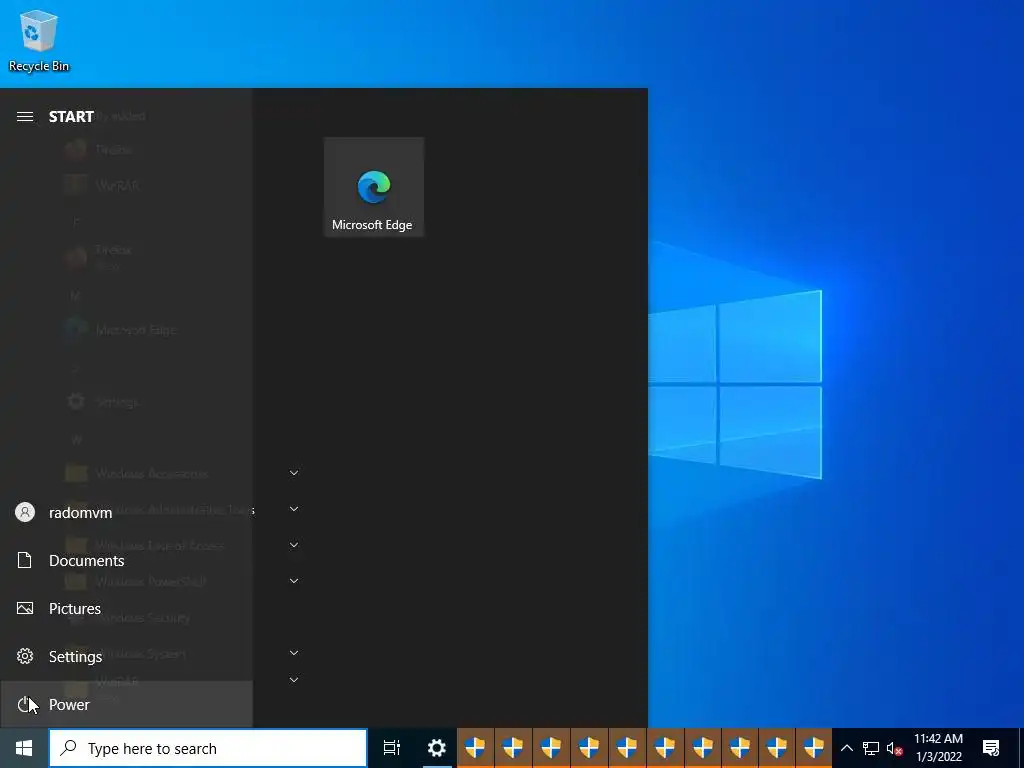Expand the Windows Ease of Access chevron

[294, 545]
